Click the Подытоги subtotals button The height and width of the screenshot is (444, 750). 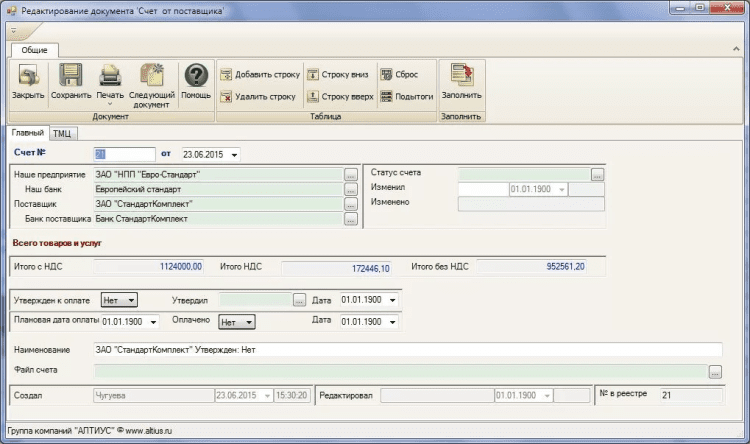pyautogui.click(x=406, y=97)
